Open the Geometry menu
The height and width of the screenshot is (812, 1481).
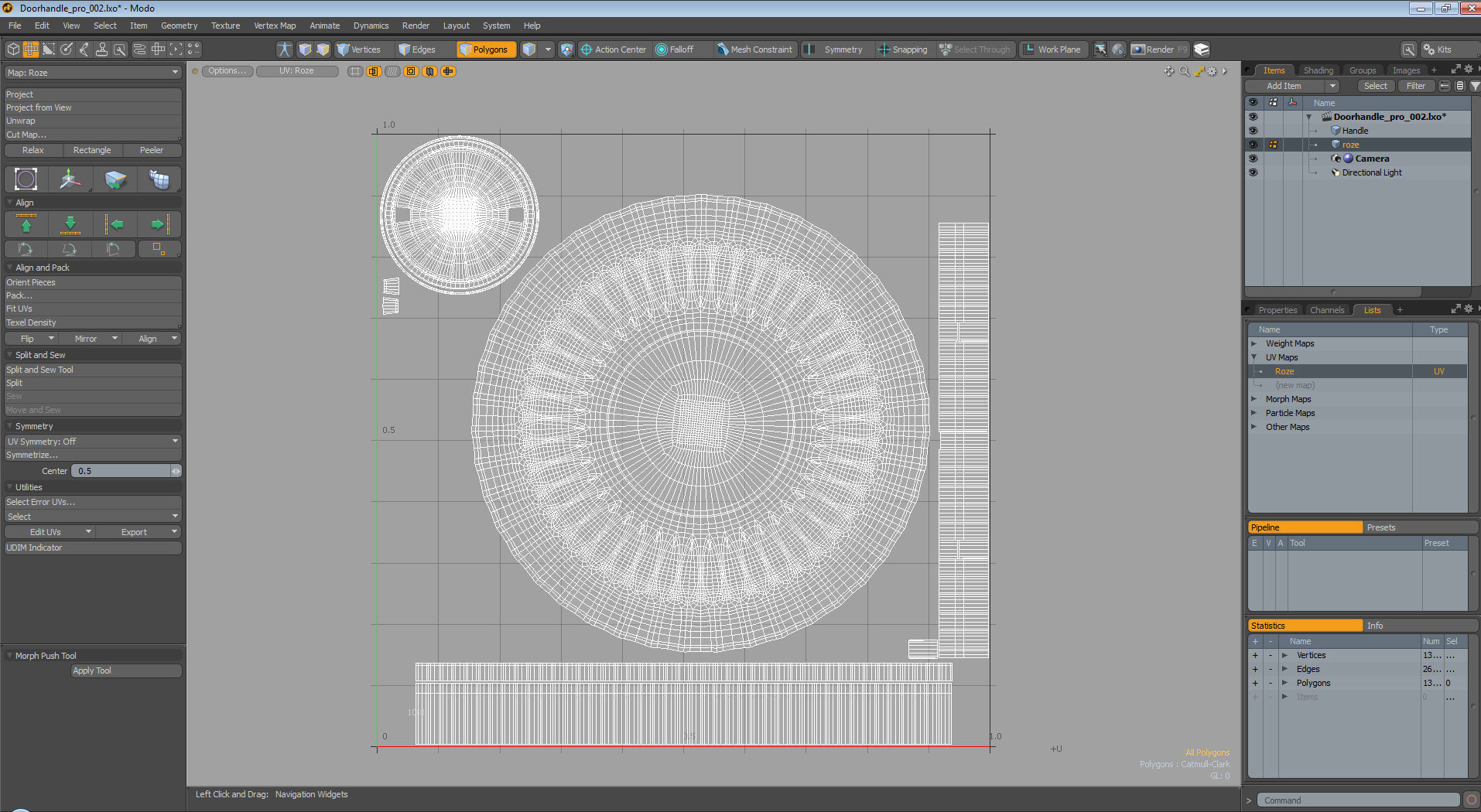tap(179, 26)
